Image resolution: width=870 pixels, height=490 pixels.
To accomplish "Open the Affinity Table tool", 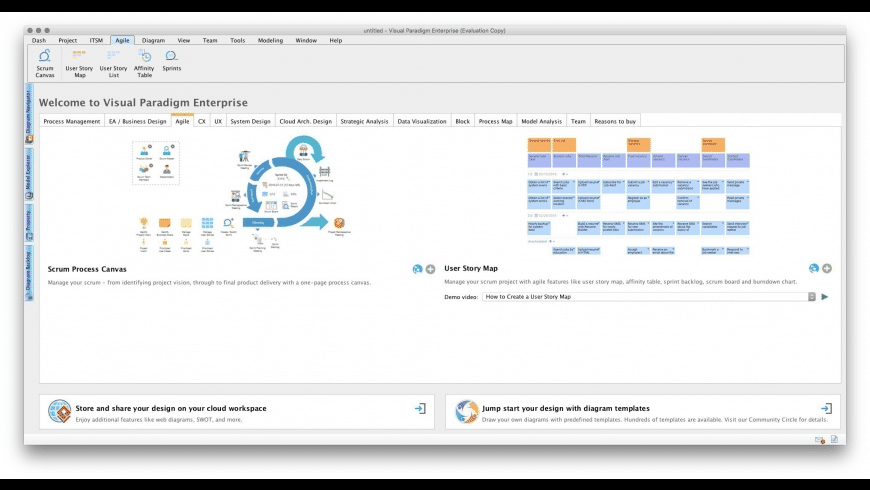I will 144,63.
